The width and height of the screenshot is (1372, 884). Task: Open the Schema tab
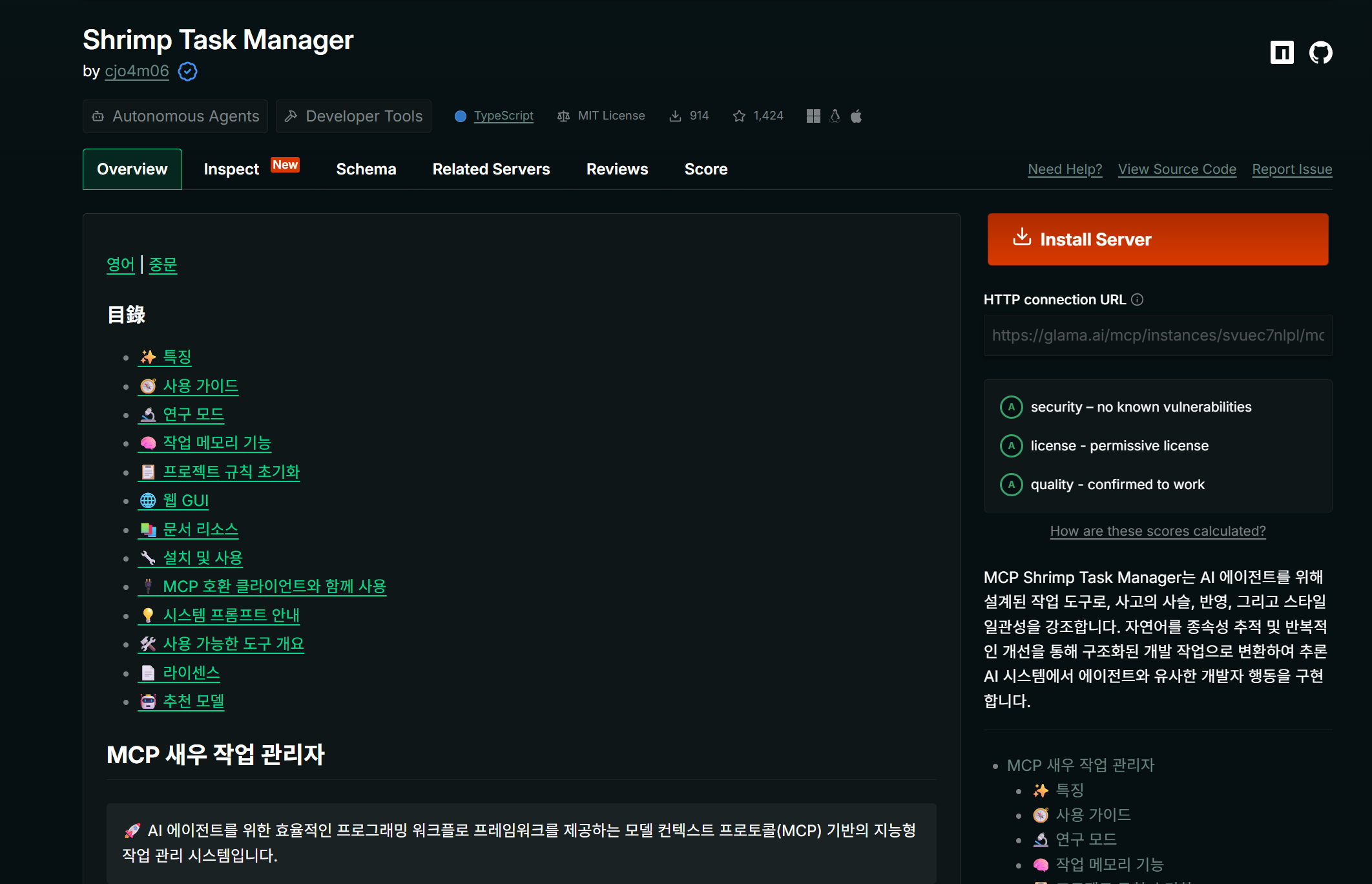[366, 169]
